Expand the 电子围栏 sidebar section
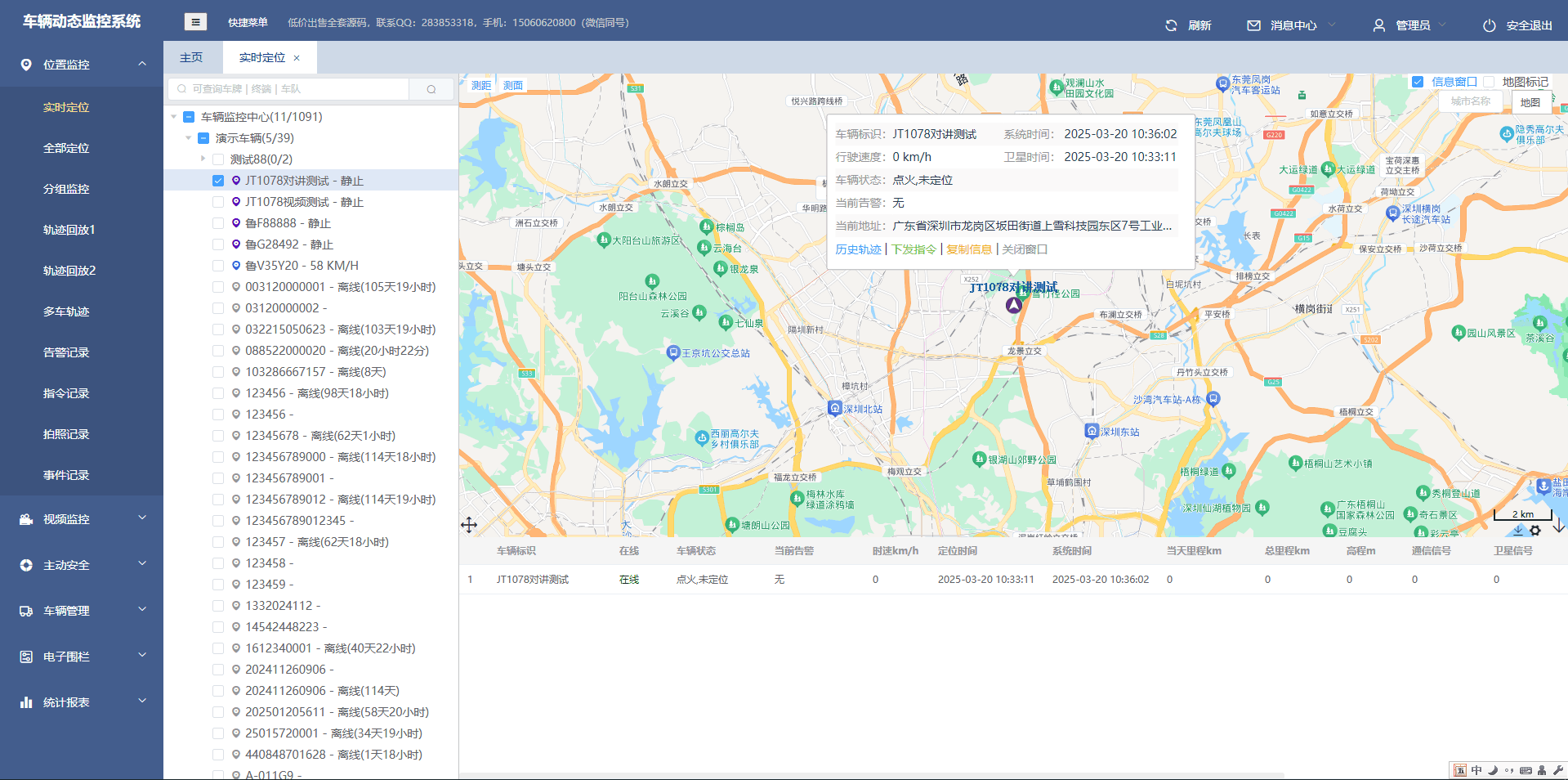This screenshot has height=780, width=1568. [x=142, y=656]
